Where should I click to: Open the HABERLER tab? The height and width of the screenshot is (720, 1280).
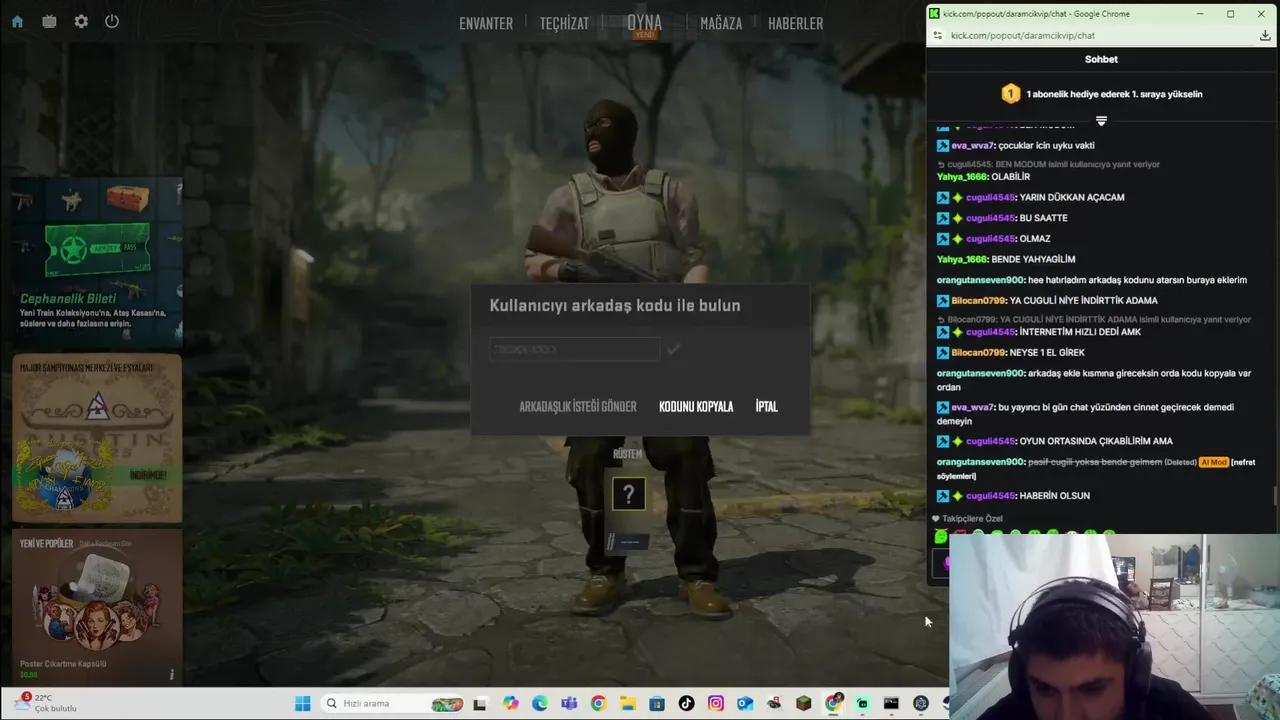click(796, 23)
